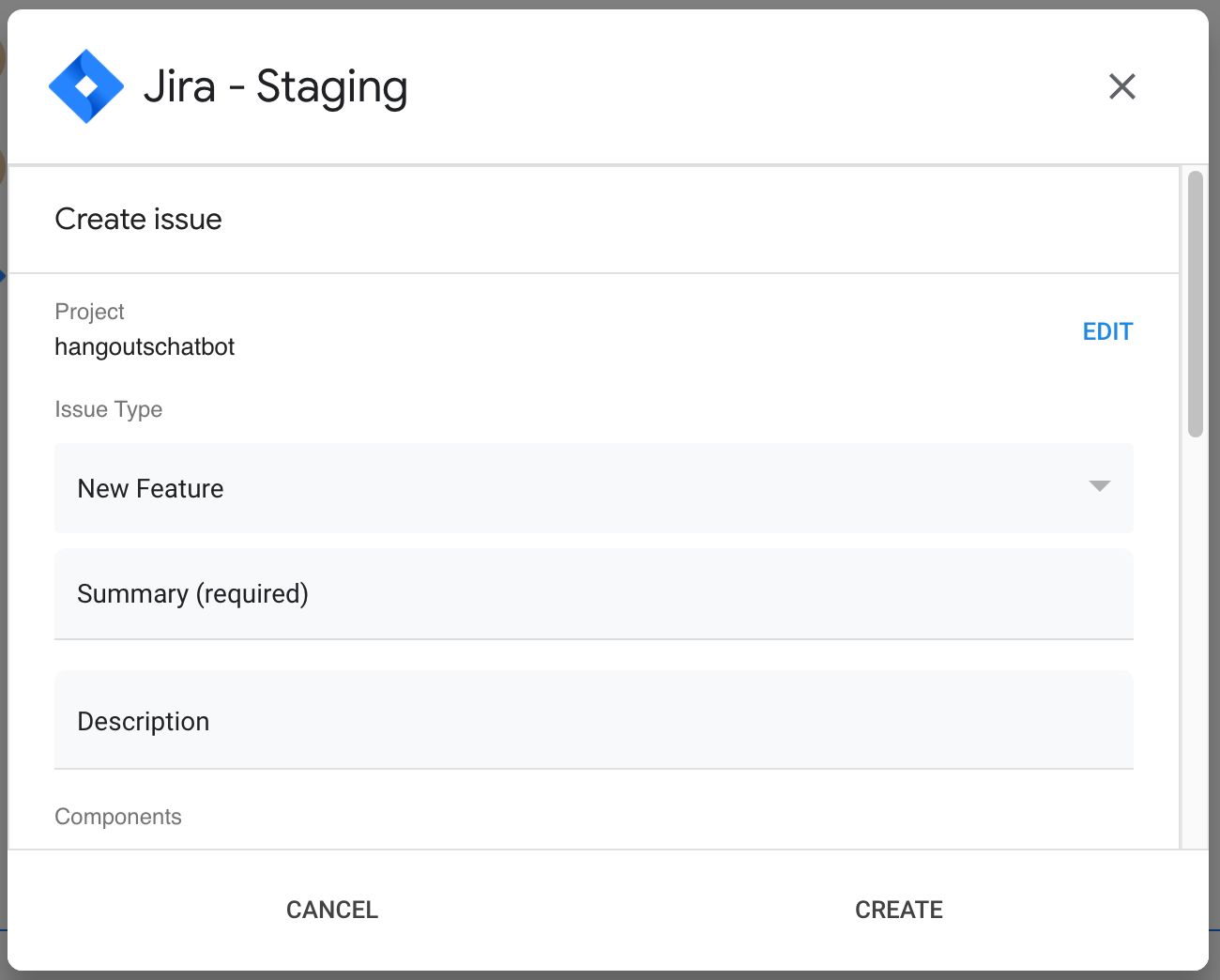Screen dimensions: 1220x980
Task: Click the vertical scrollbar thumb
Action: (1195, 303)
